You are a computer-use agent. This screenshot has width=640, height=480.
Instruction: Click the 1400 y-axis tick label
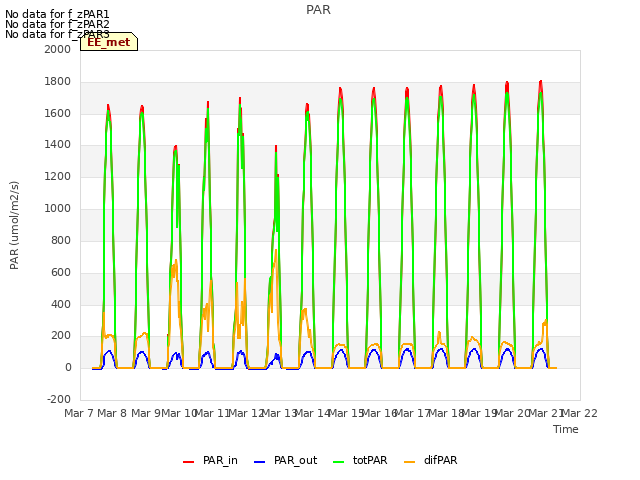coord(58,144)
